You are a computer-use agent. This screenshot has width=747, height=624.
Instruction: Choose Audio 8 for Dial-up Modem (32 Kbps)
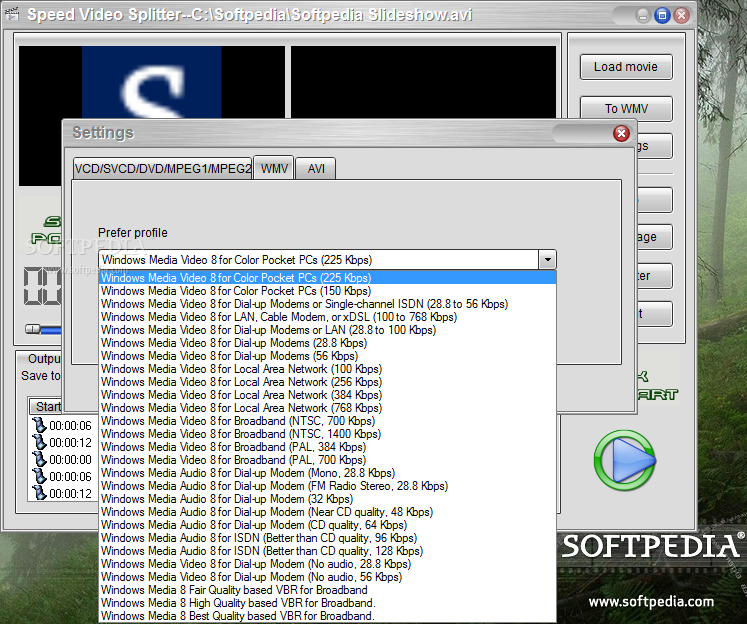click(327, 499)
